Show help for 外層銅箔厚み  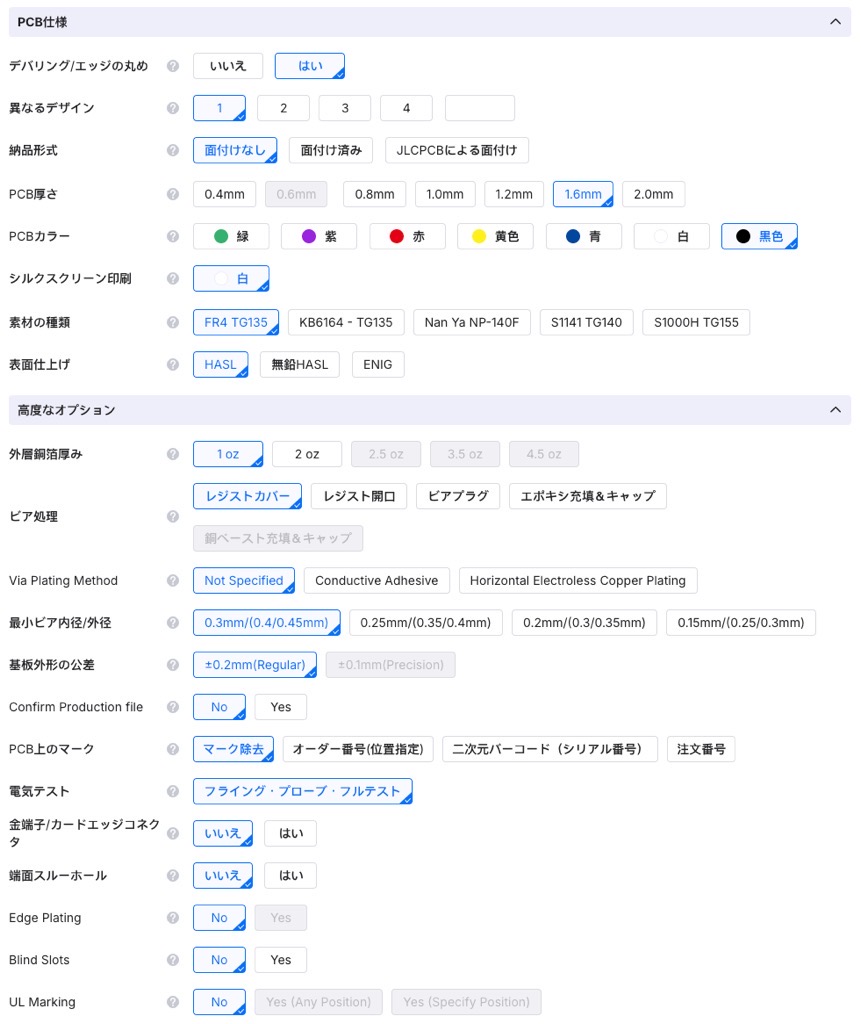[x=173, y=454]
